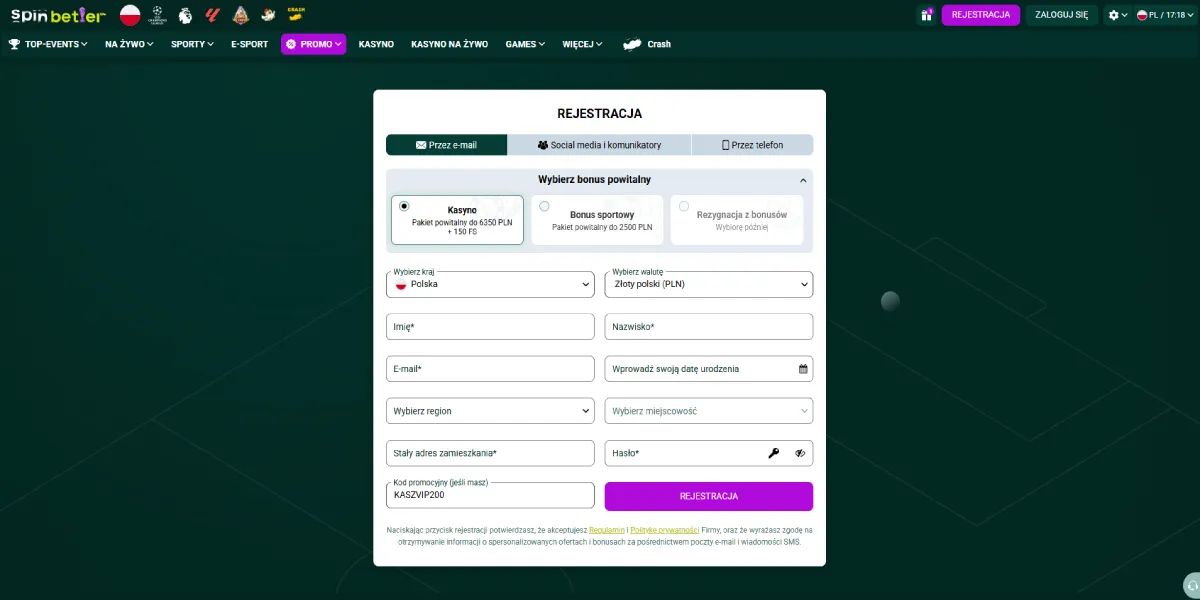Focus the E-mail input field
The image size is (1200, 600).
click(490, 369)
